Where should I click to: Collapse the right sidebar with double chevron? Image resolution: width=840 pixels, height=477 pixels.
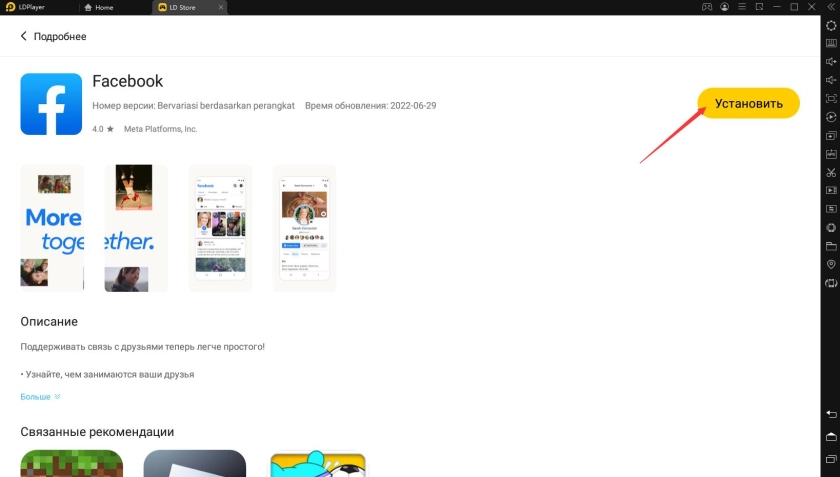830,7
